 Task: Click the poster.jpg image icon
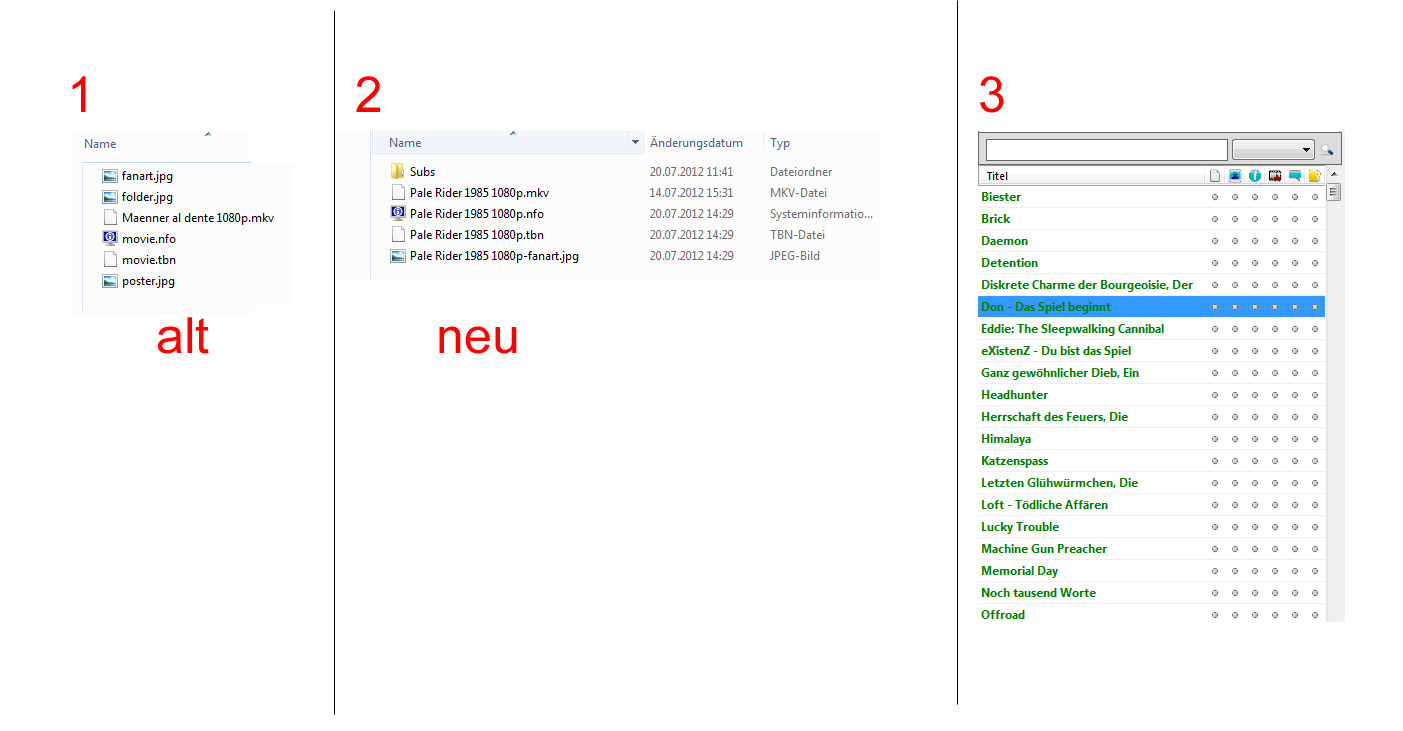coord(110,281)
